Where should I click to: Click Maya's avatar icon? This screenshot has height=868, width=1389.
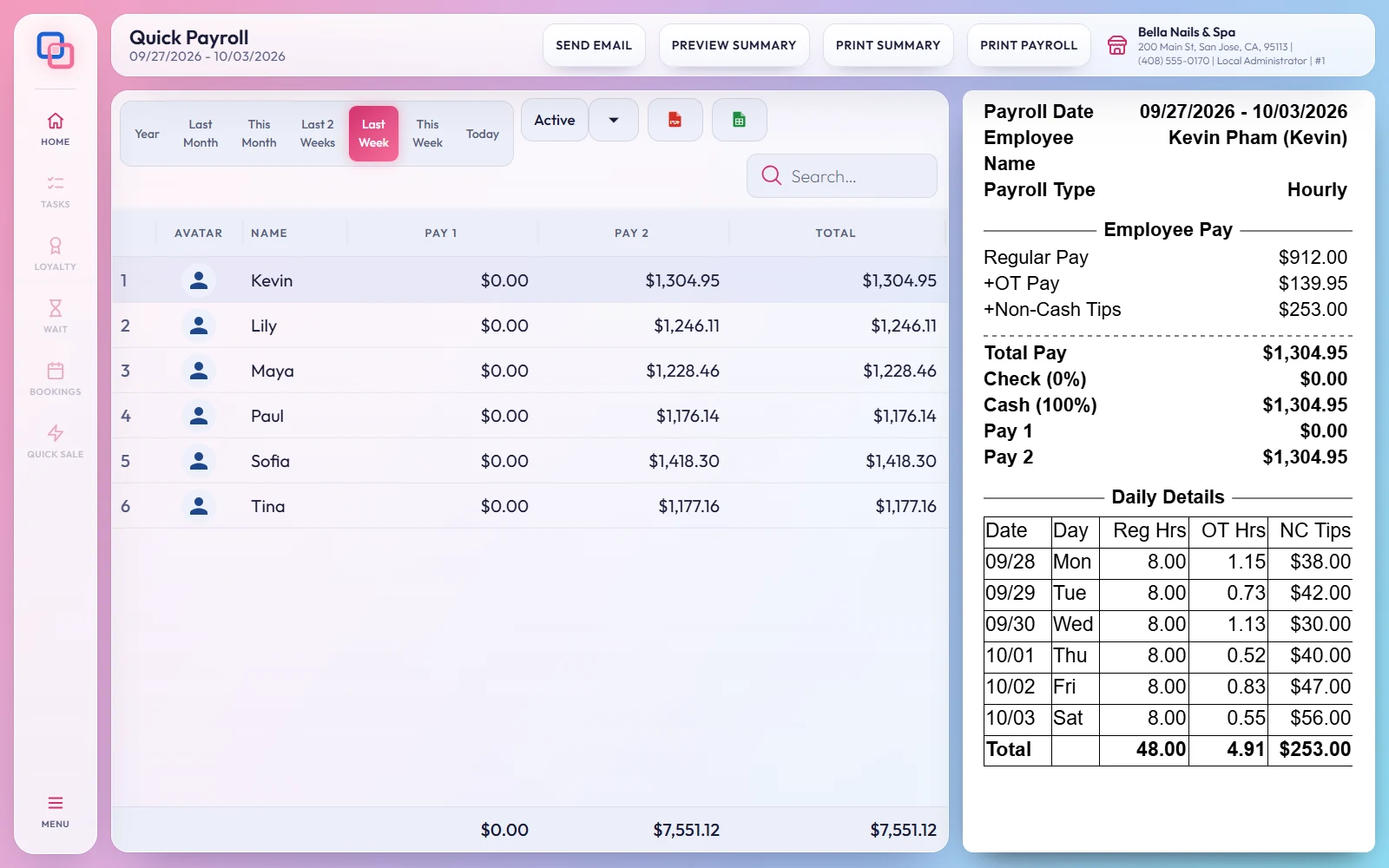tap(199, 371)
